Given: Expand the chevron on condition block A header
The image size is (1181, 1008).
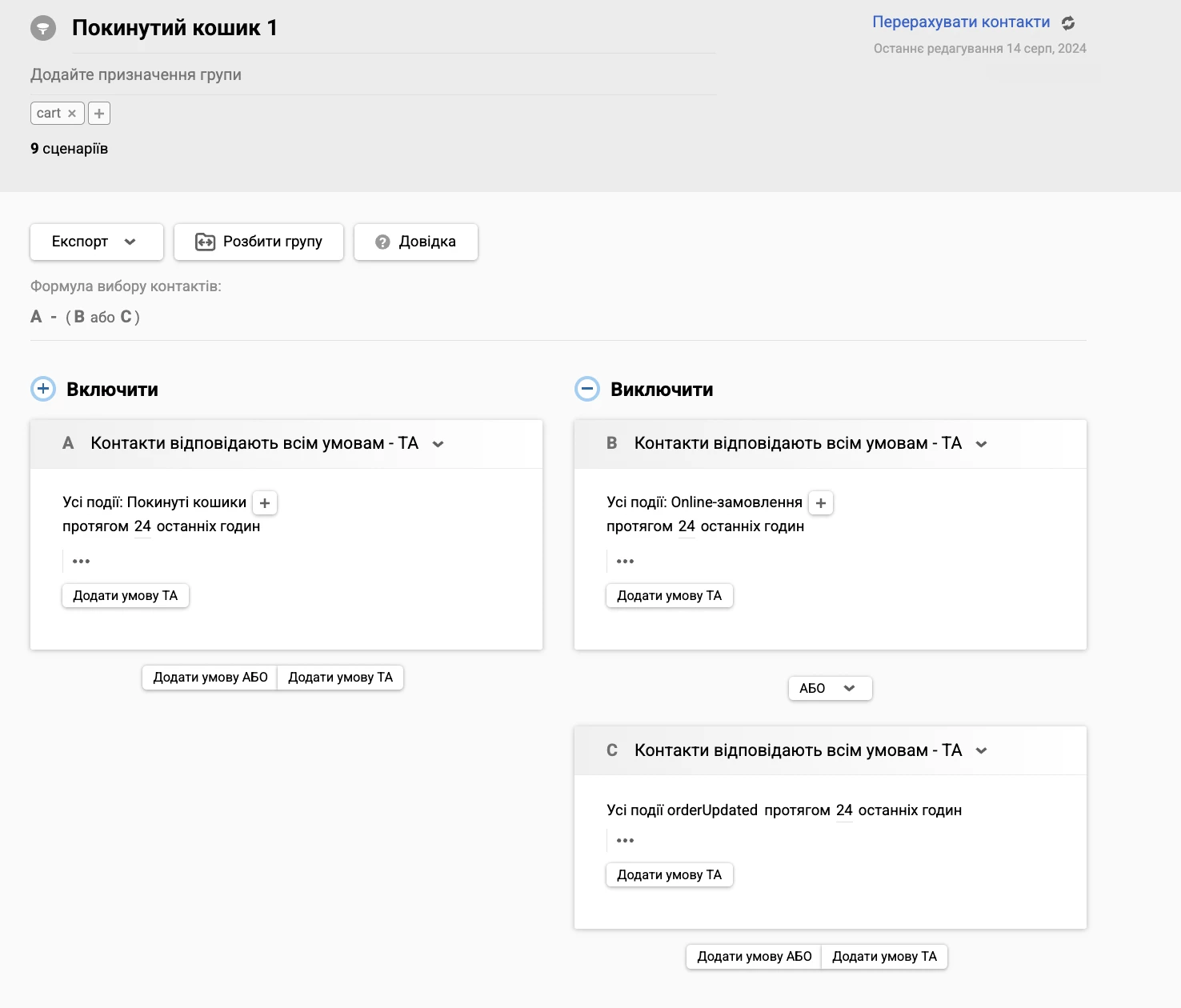Looking at the screenshot, I should (438, 443).
